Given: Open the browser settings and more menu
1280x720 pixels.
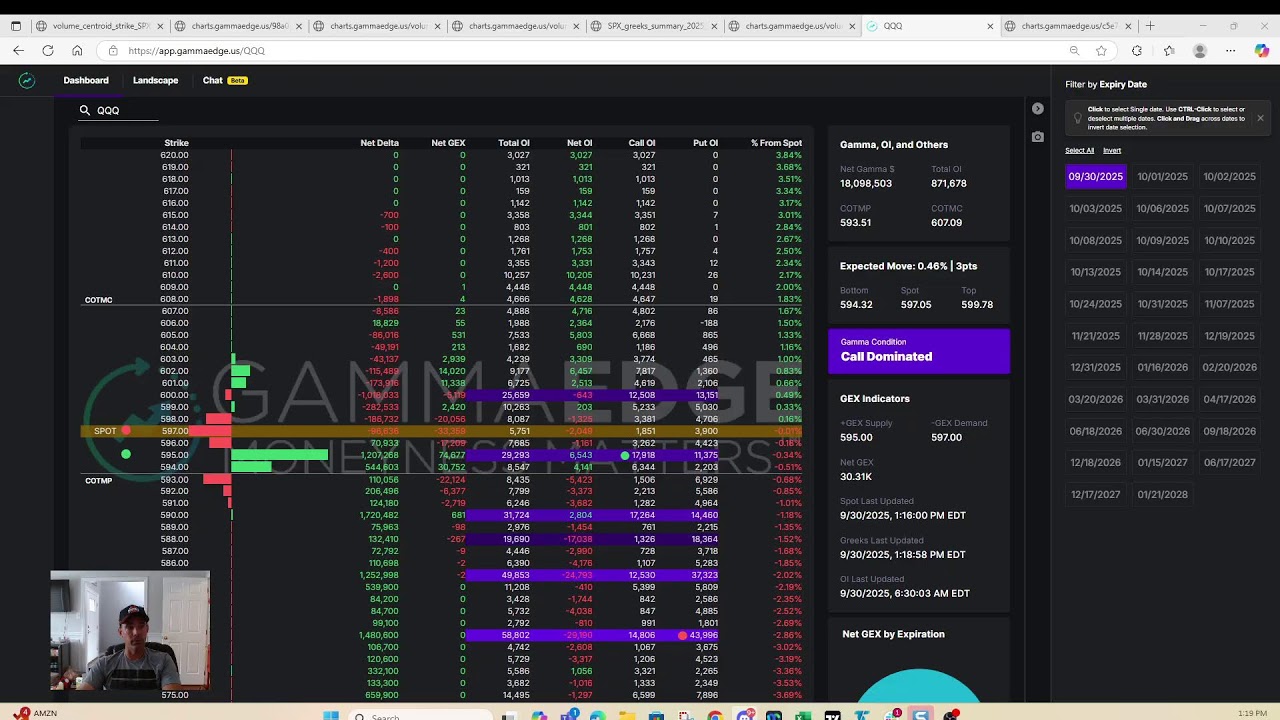Looking at the screenshot, I should coord(1231,50).
